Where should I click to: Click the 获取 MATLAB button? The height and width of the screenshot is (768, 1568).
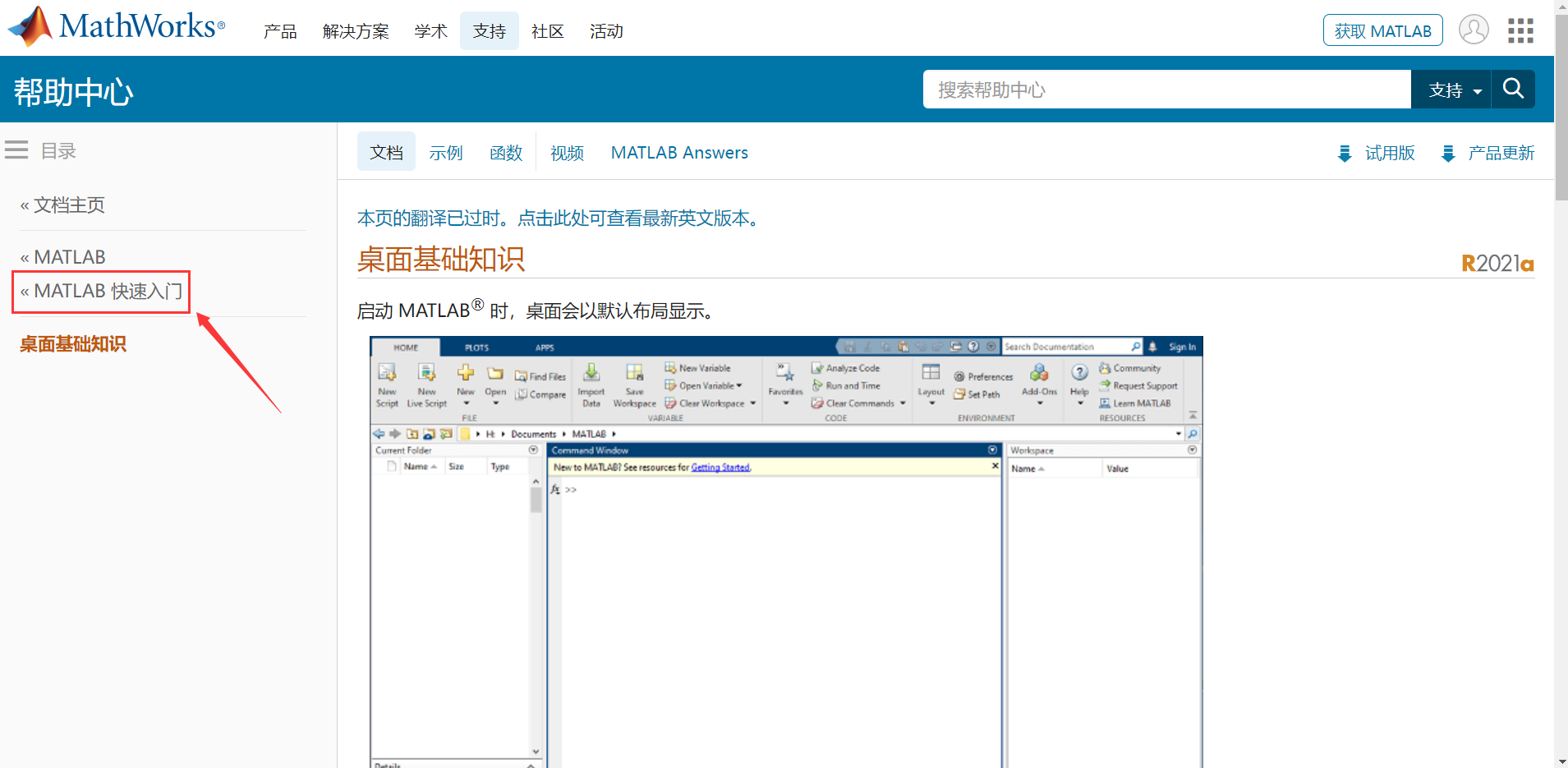pyautogui.click(x=1383, y=30)
